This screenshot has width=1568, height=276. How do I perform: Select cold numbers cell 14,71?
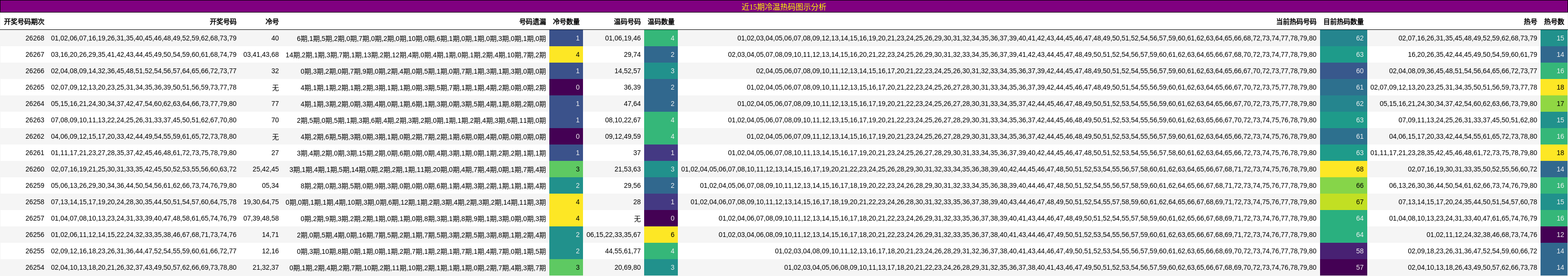271,235
